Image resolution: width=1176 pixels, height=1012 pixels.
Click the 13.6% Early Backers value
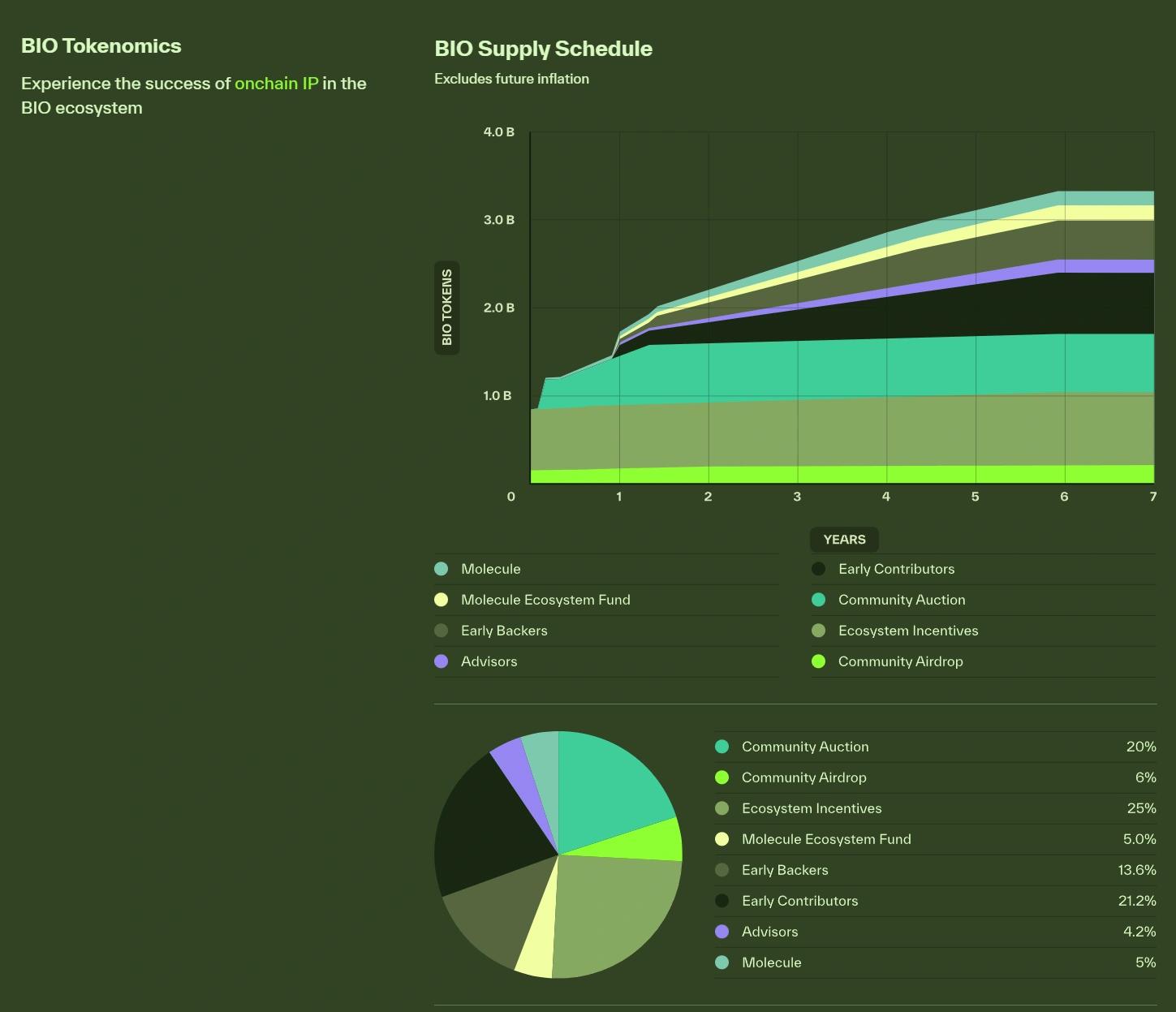click(x=1137, y=870)
